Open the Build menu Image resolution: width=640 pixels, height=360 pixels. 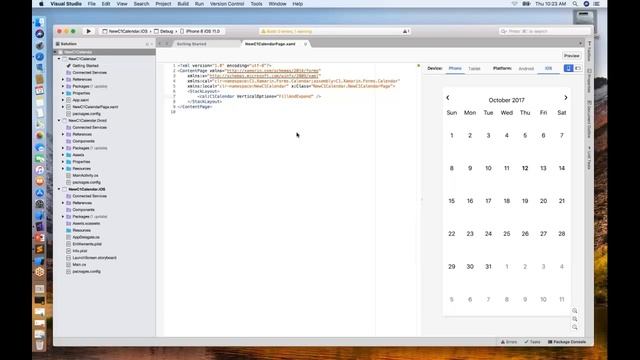point(183,4)
